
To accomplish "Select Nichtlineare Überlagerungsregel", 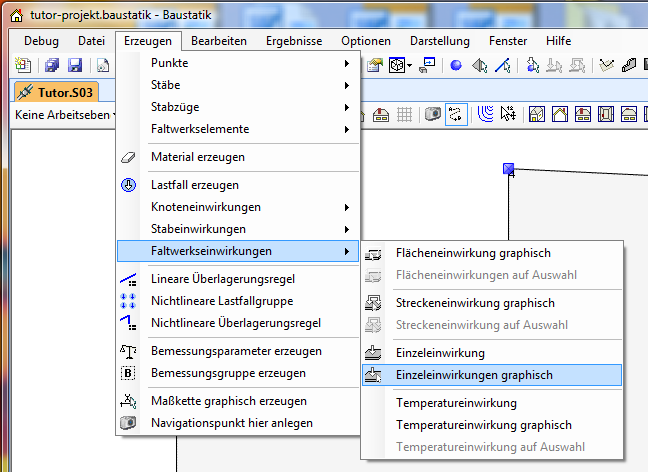I will tap(238, 323).
